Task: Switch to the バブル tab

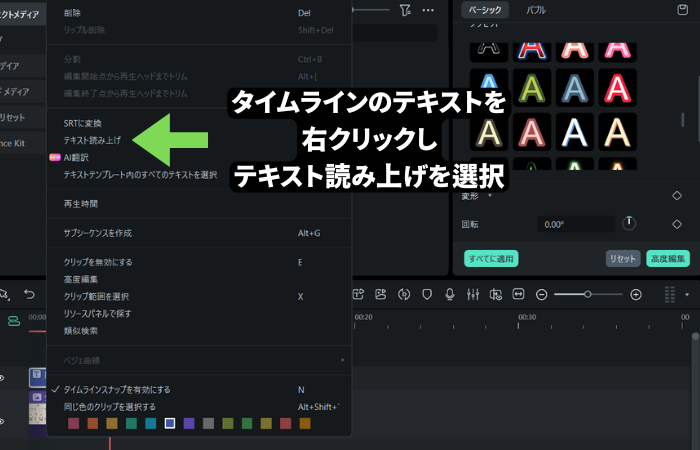Action: point(536,10)
